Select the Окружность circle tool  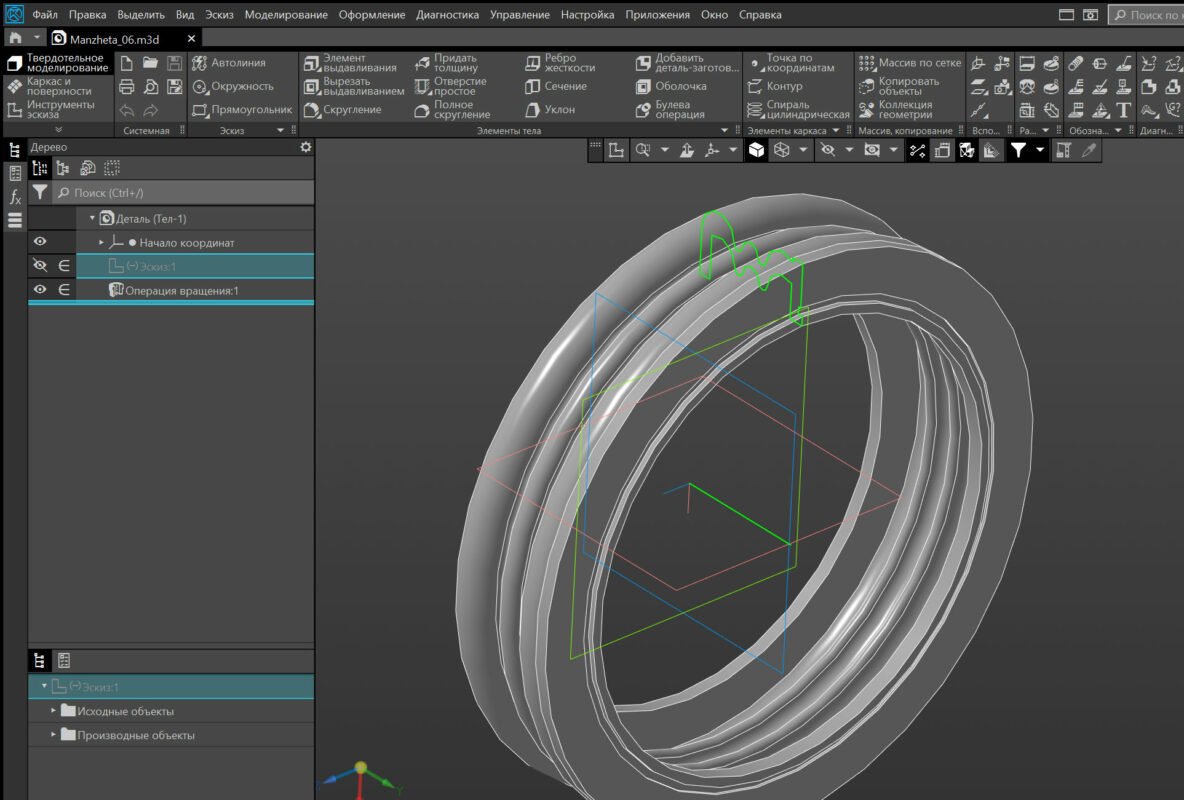[233, 86]
